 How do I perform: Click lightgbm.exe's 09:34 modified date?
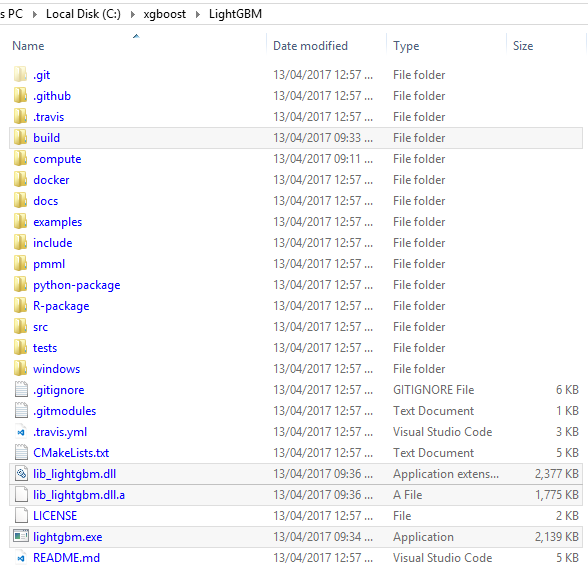322,537
